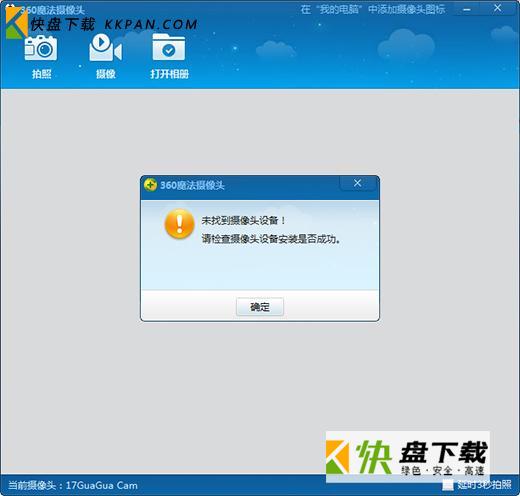Viewport: 520px width, 496px height.
Task: Confirm the dialog with the 确定 button
Action: point(260,307)
